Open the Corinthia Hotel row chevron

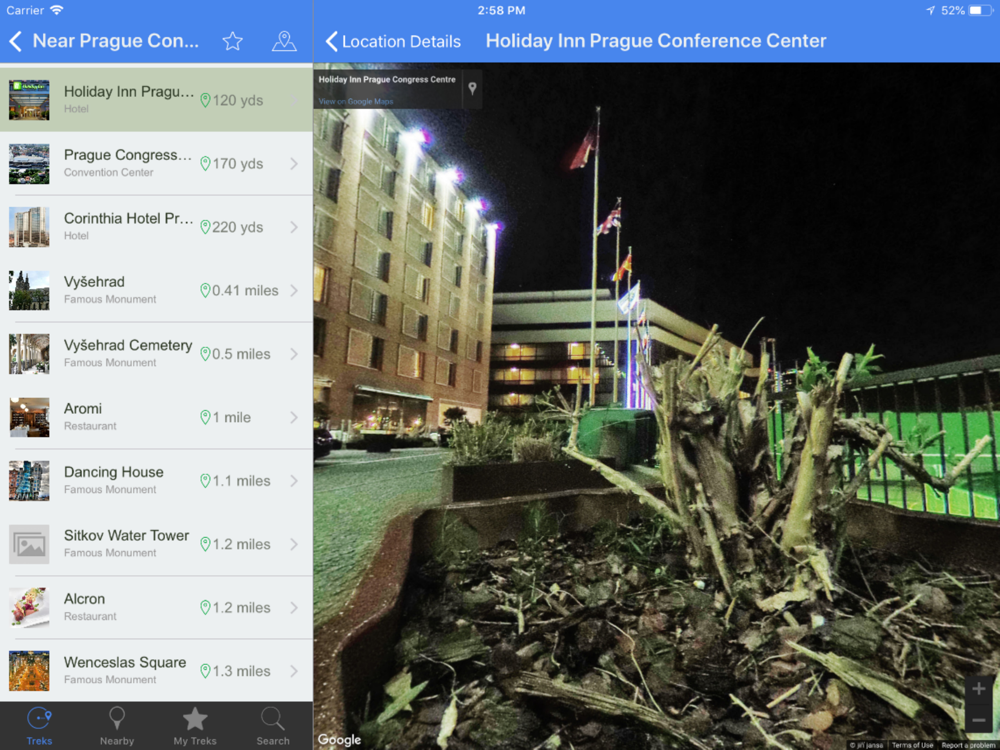[294, 227]
